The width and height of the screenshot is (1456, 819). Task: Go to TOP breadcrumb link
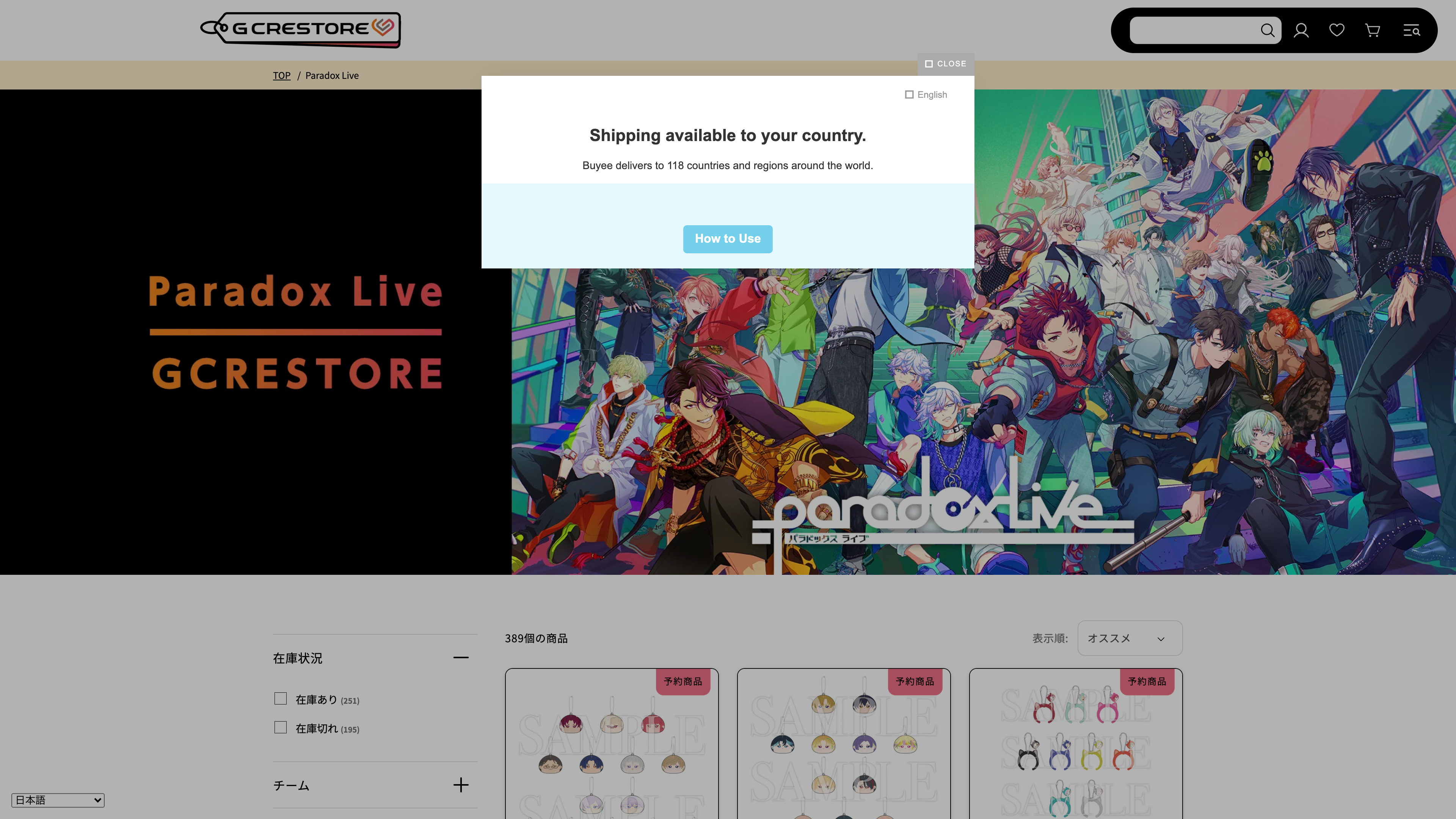pos(281,76)
